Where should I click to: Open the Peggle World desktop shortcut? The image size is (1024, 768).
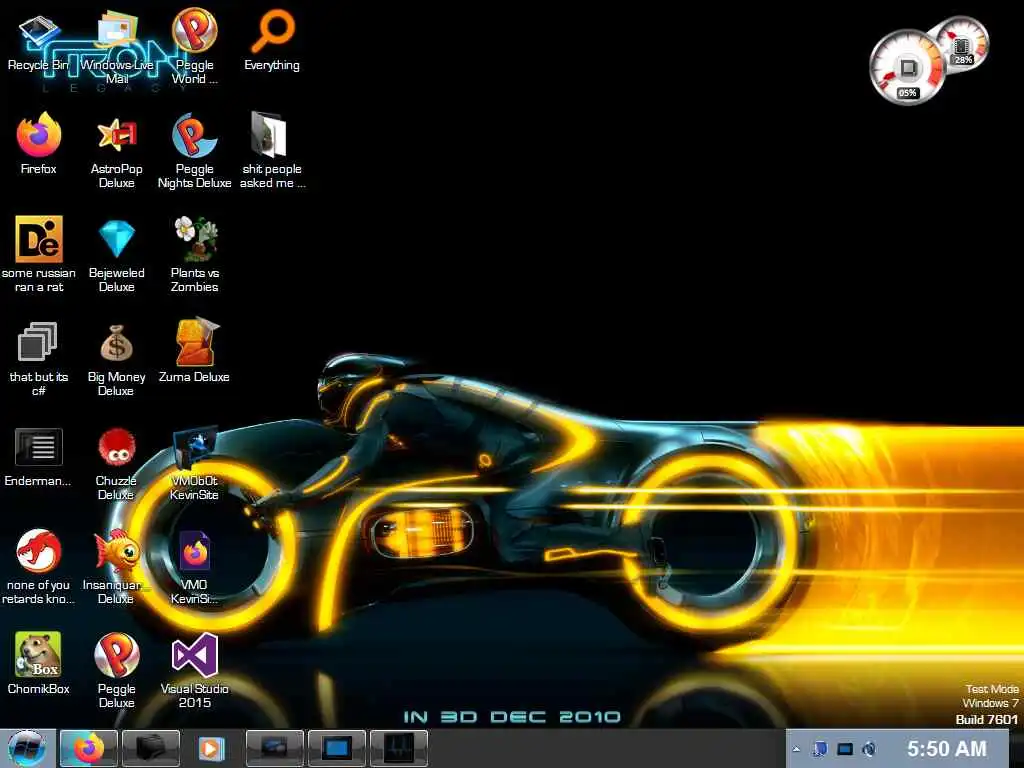(x=195, y=46)
